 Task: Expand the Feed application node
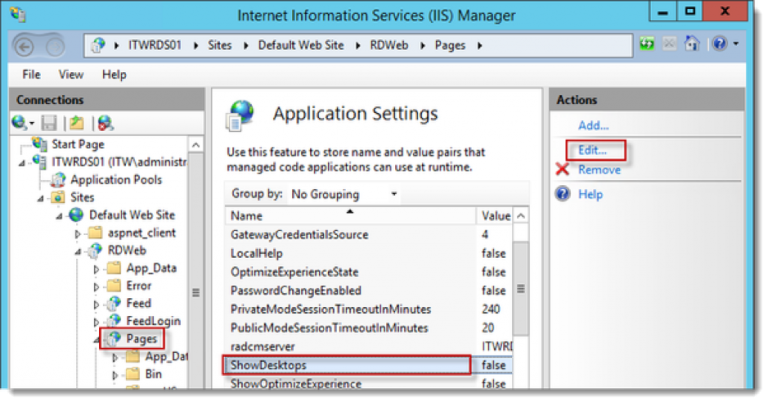96,305
